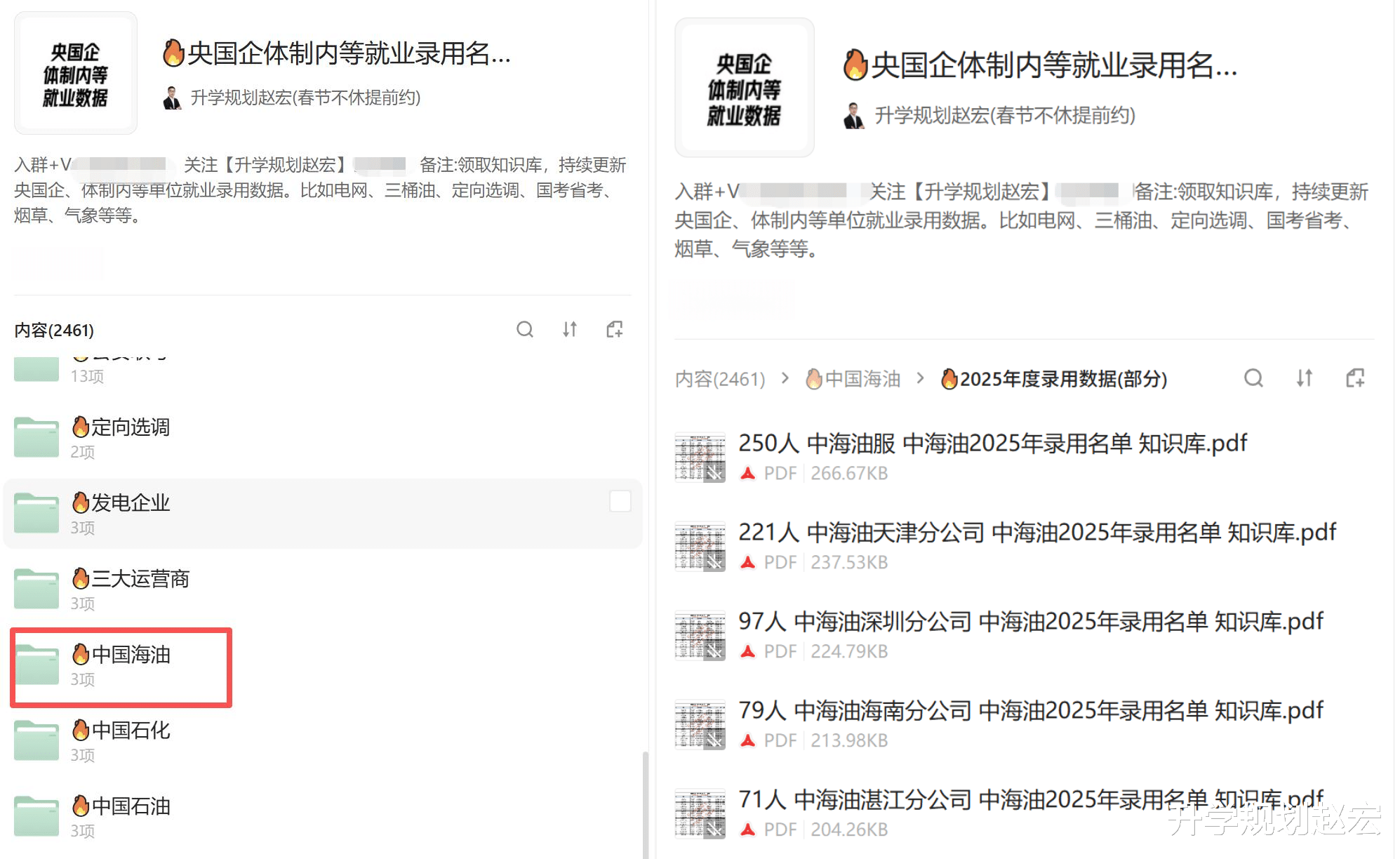This screenshot has width=1400, height=859.
Task: Navigate to 中国海油 breadcrumb level
Action: click(853, 379)
